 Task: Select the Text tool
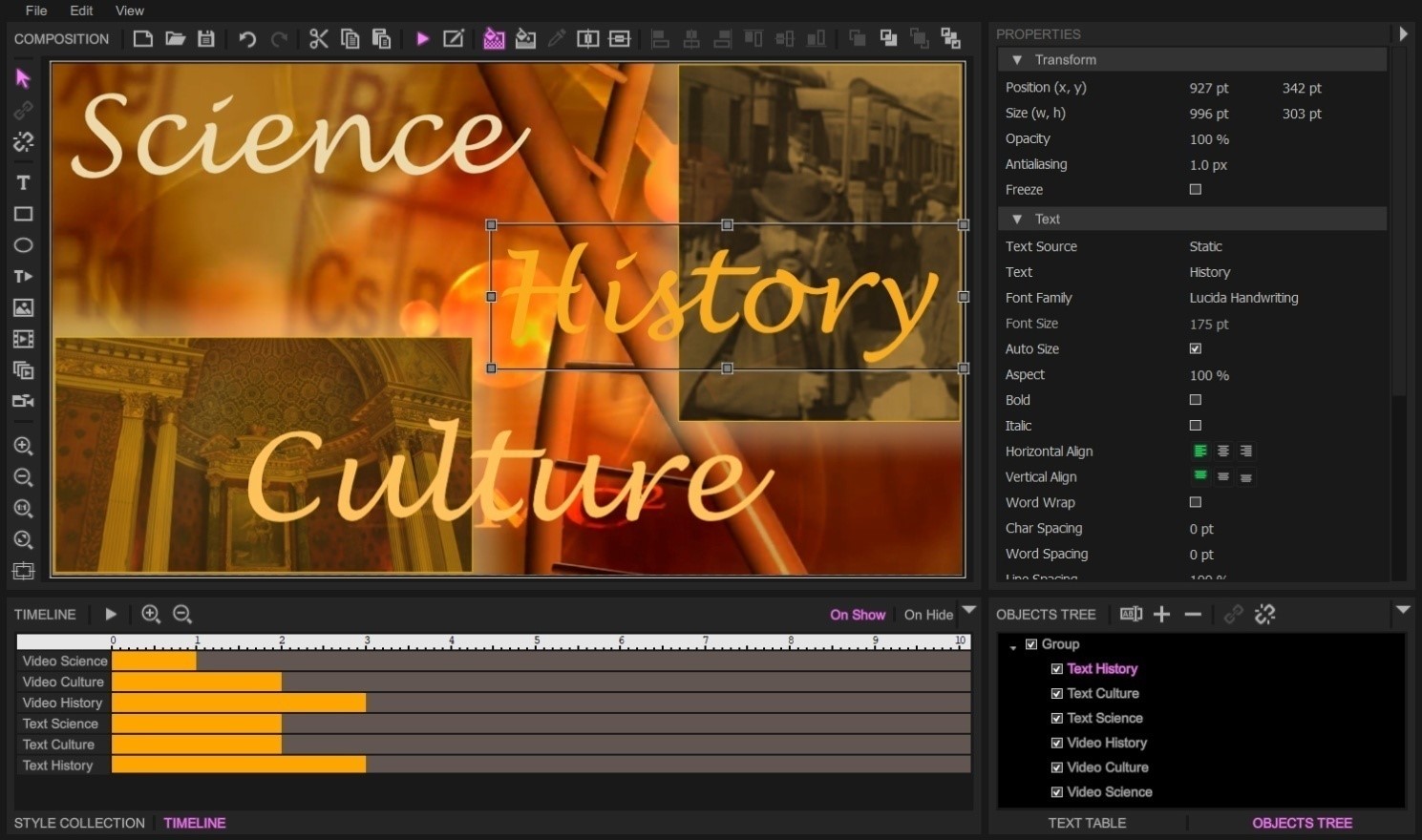tap(23, 182)
